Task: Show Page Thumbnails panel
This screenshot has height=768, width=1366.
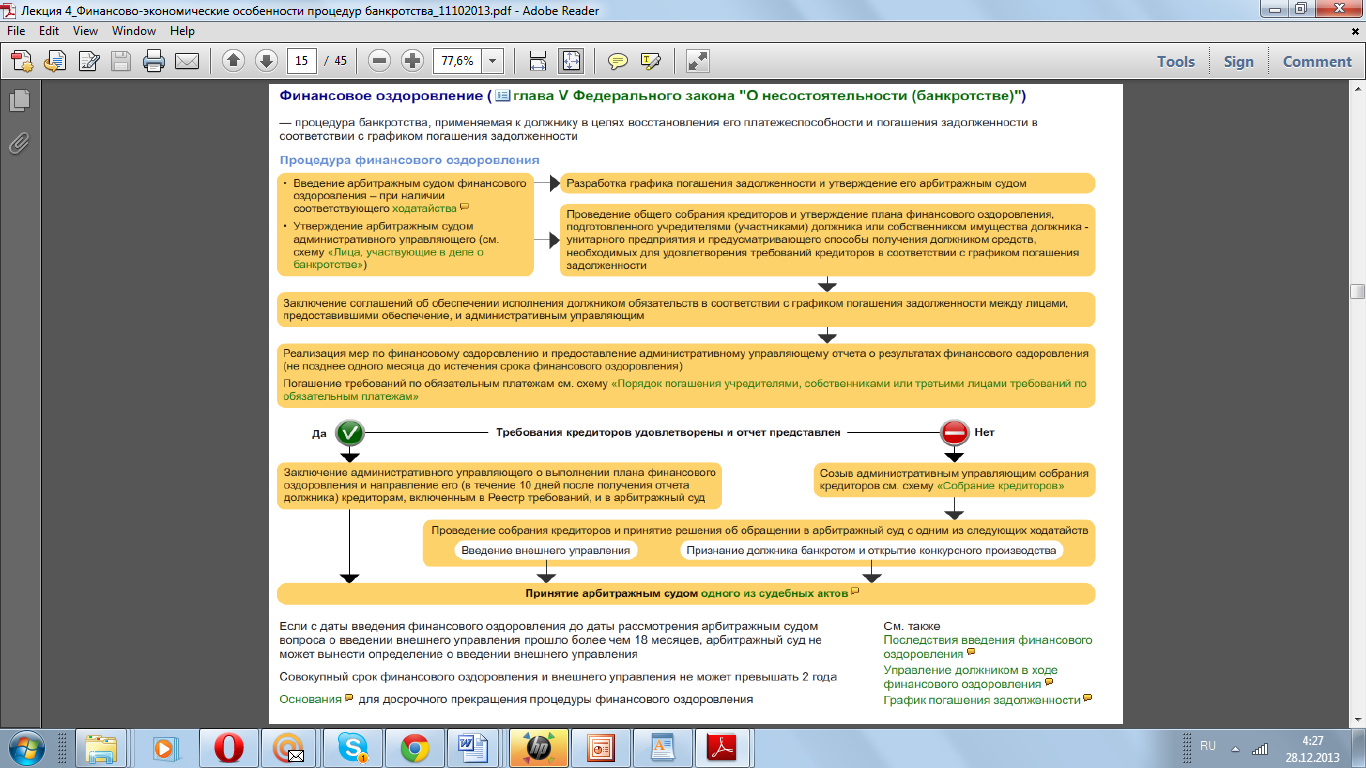Action: click(x=18, y=101)
